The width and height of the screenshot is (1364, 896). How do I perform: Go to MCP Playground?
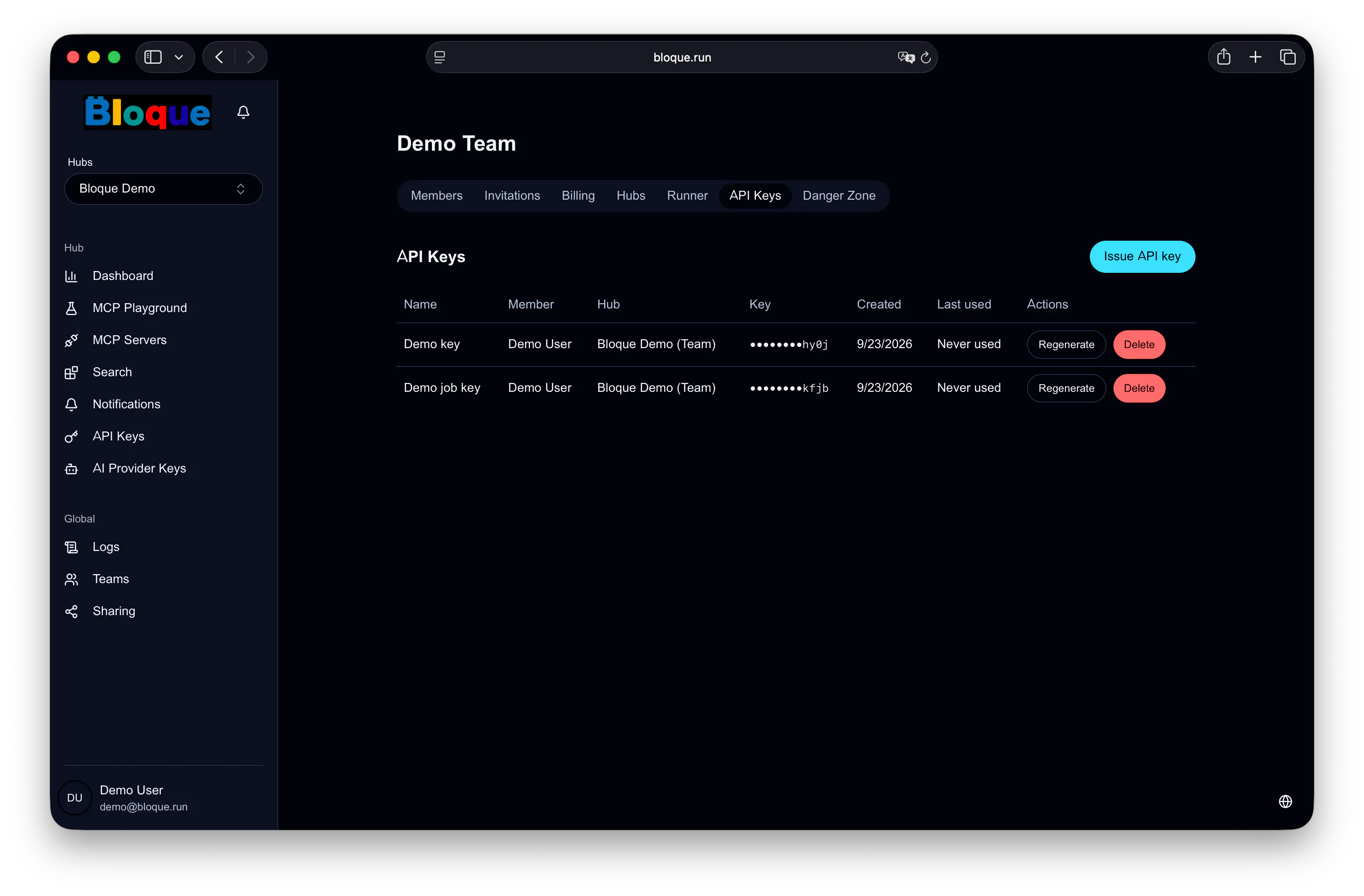[x=140, y=308]
